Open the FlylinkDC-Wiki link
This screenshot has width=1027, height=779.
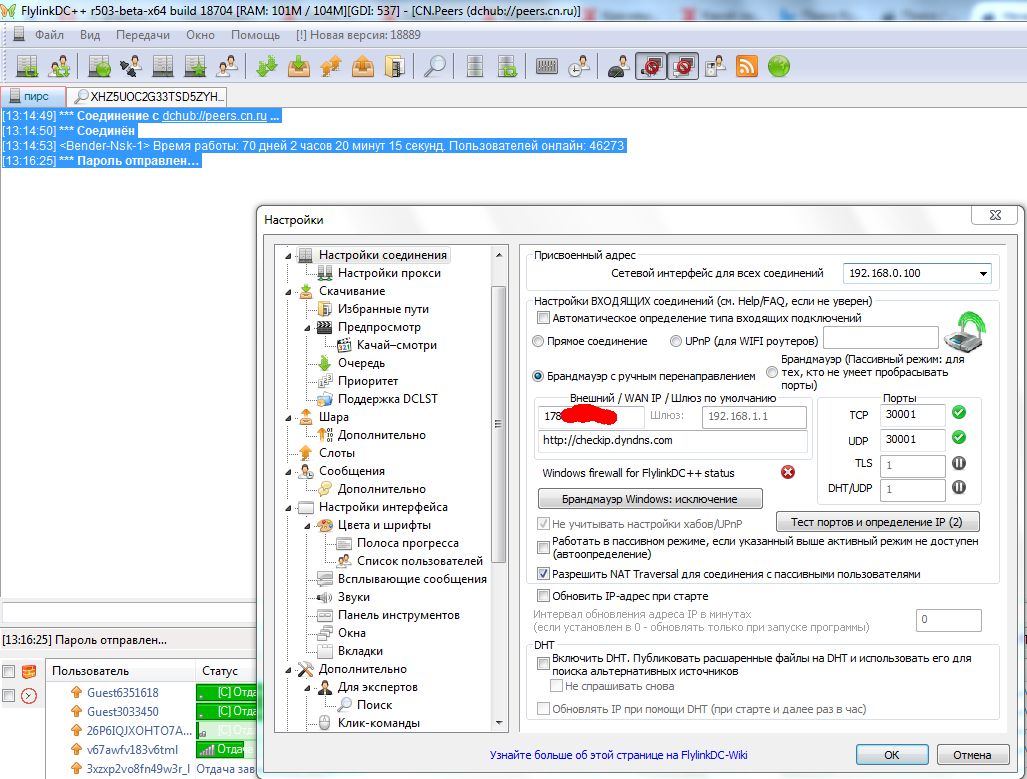coord(618,755)
